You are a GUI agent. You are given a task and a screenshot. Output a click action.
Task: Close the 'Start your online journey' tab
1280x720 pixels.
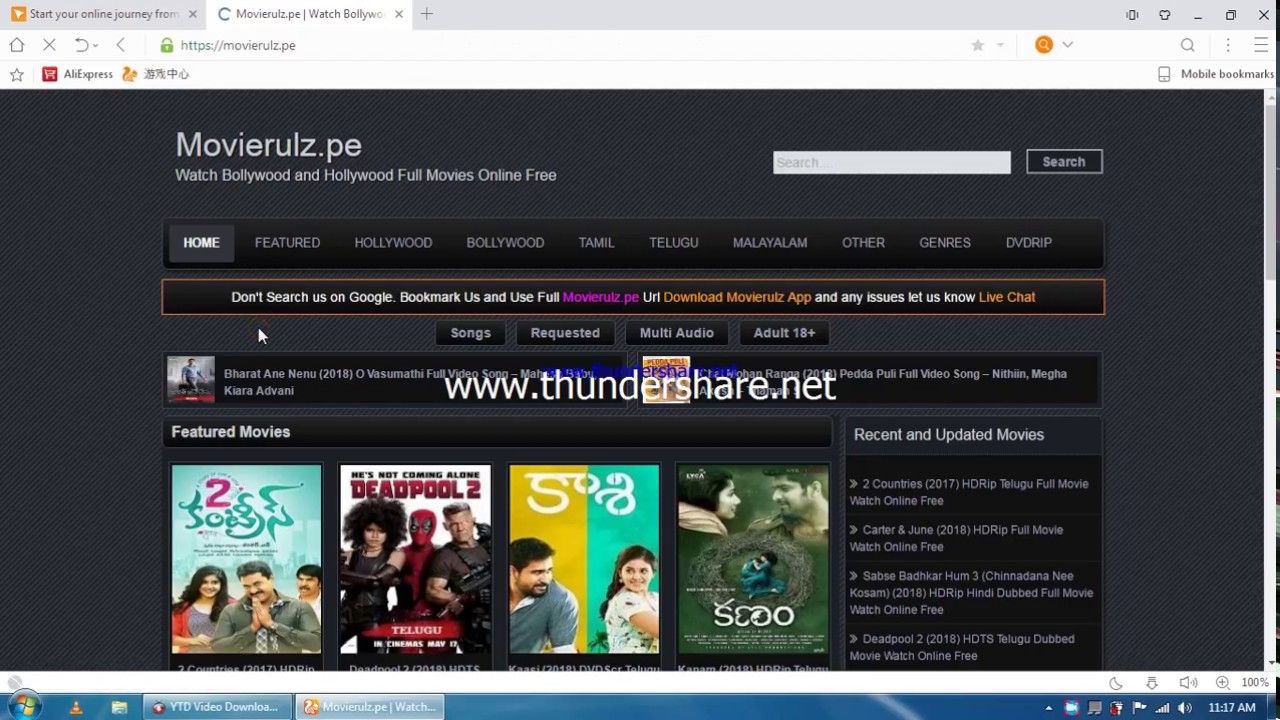pos(193,14)
